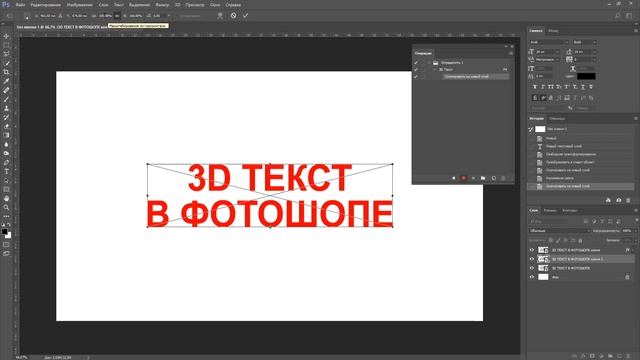The height and width of the screenshot is (360, 640).
Task: Delete current state in History panel
Action: [628, 200]
